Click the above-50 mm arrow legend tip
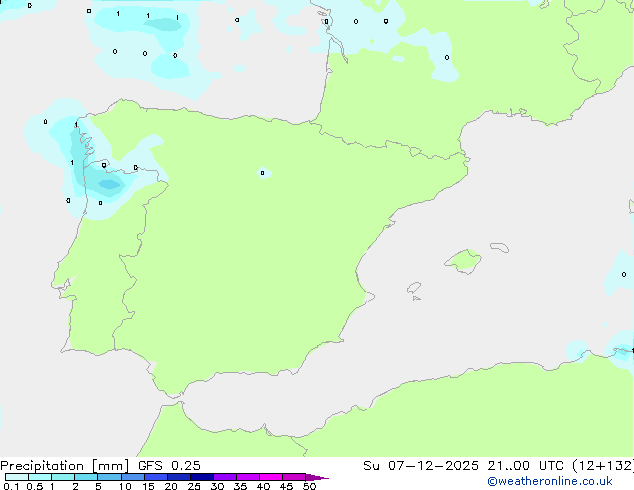 pyautogui.click(x=317, y=477)
